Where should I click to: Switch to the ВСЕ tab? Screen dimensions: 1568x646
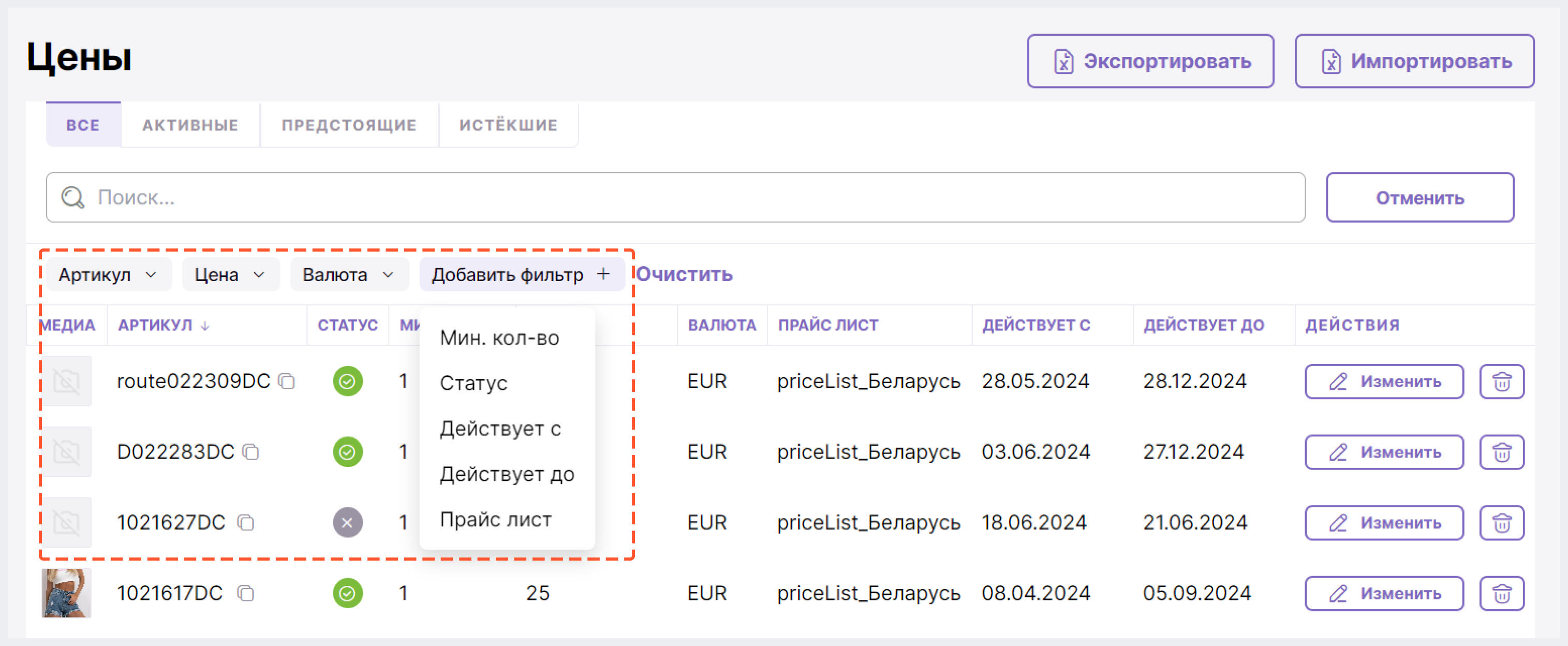(83, 125)
